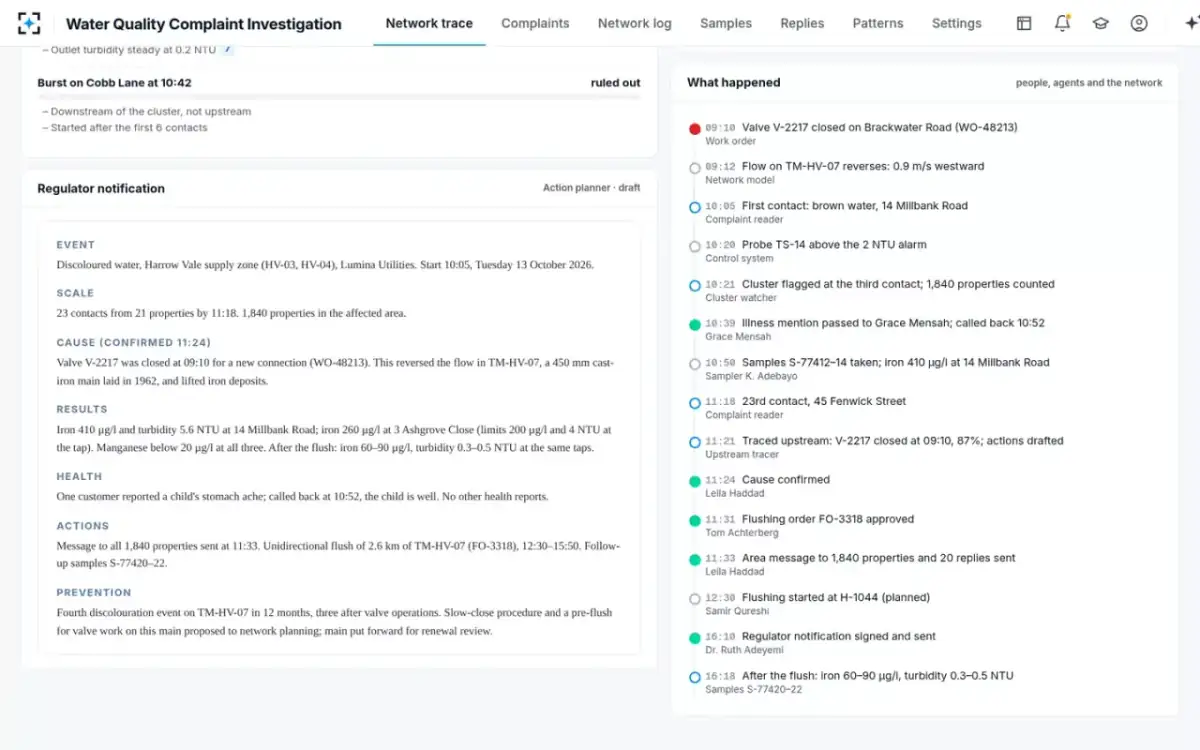Click the What happened heading
This screenshot has height=750, width=1200.
(x=734, y=83)
